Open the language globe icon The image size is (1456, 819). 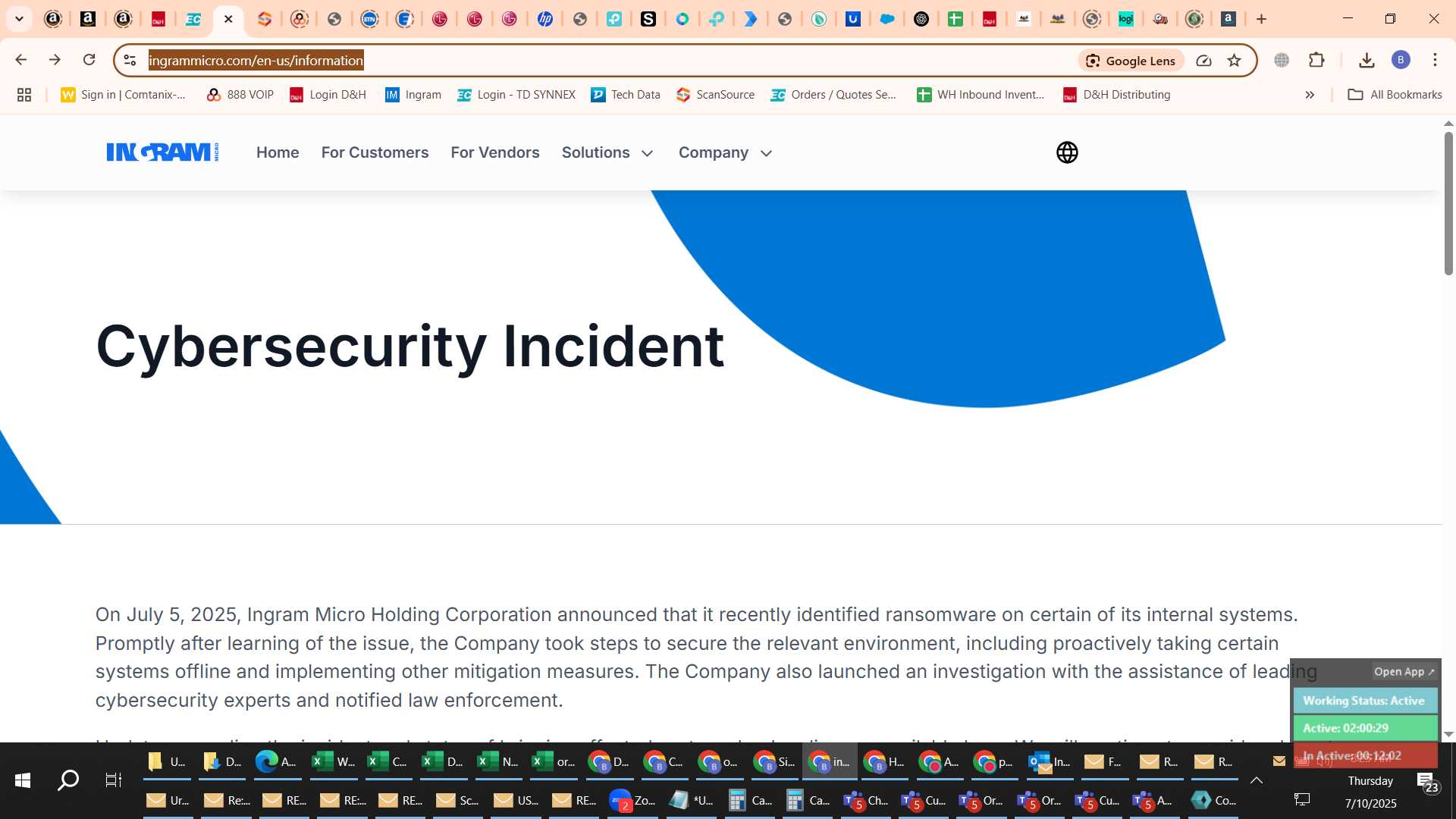pos(1067,152)
